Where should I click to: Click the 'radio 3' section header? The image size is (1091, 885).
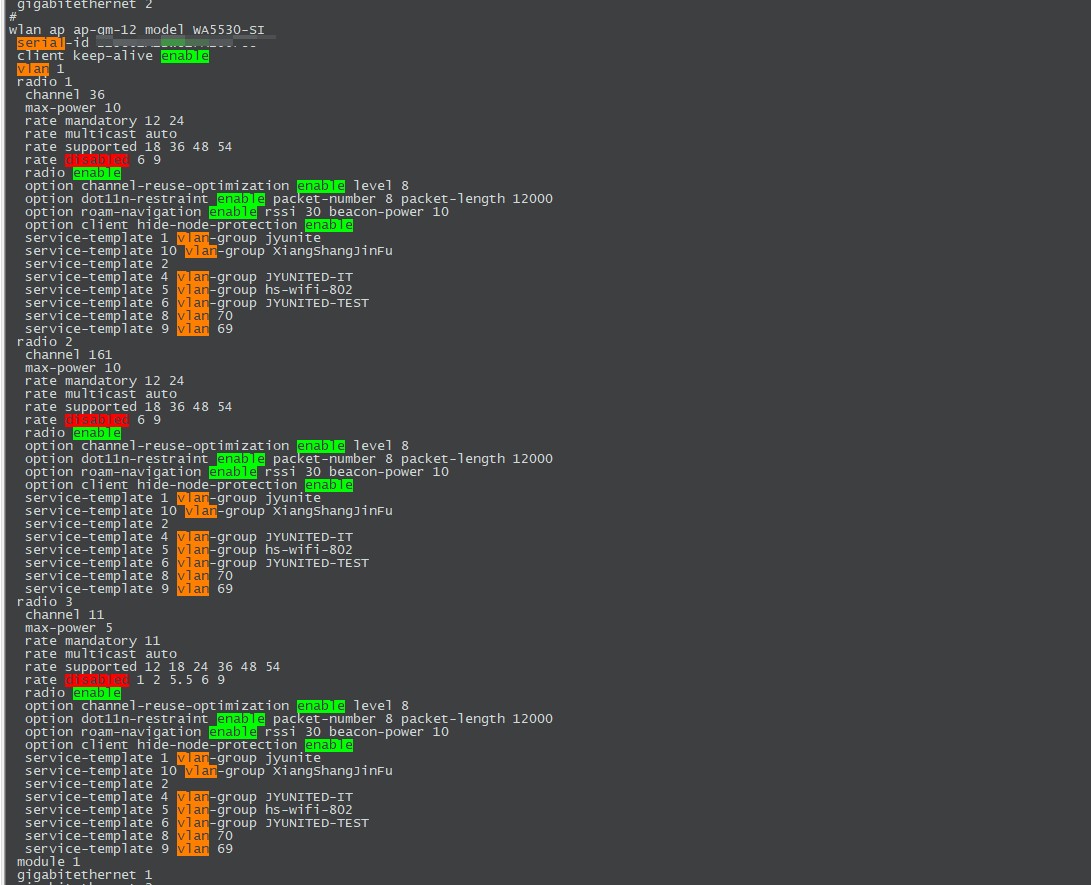[x=44, y=602]
